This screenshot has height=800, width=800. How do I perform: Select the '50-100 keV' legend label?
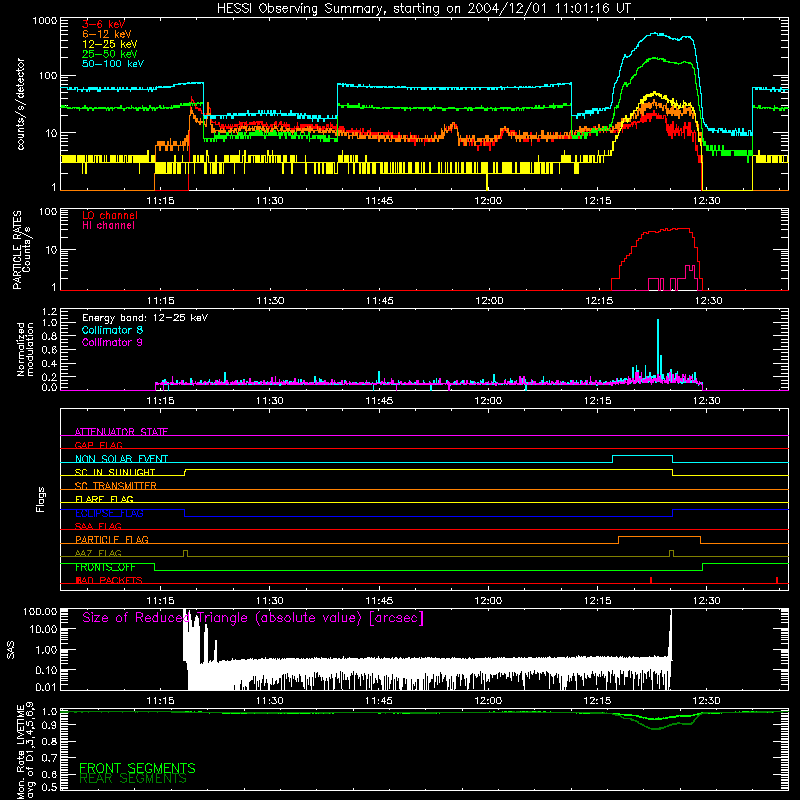click(113, 63)
